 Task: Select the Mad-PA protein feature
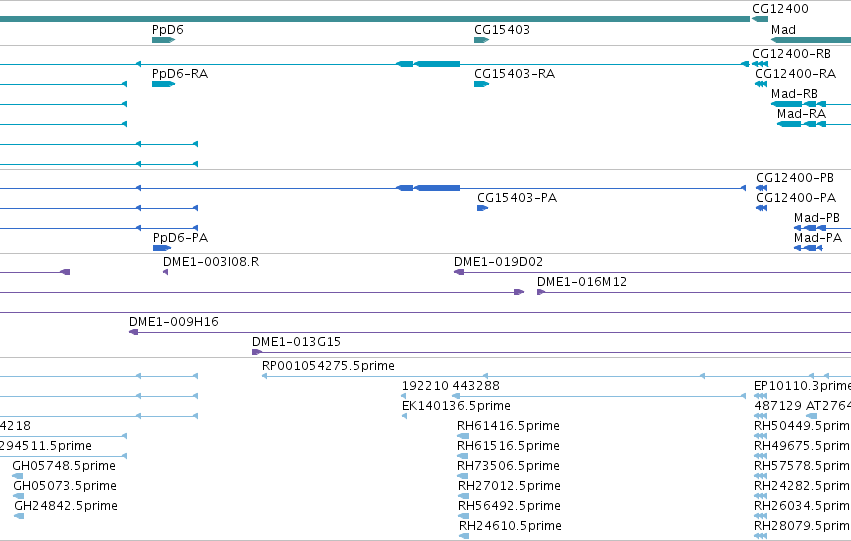pyautogui.click(x=808, y=248)
